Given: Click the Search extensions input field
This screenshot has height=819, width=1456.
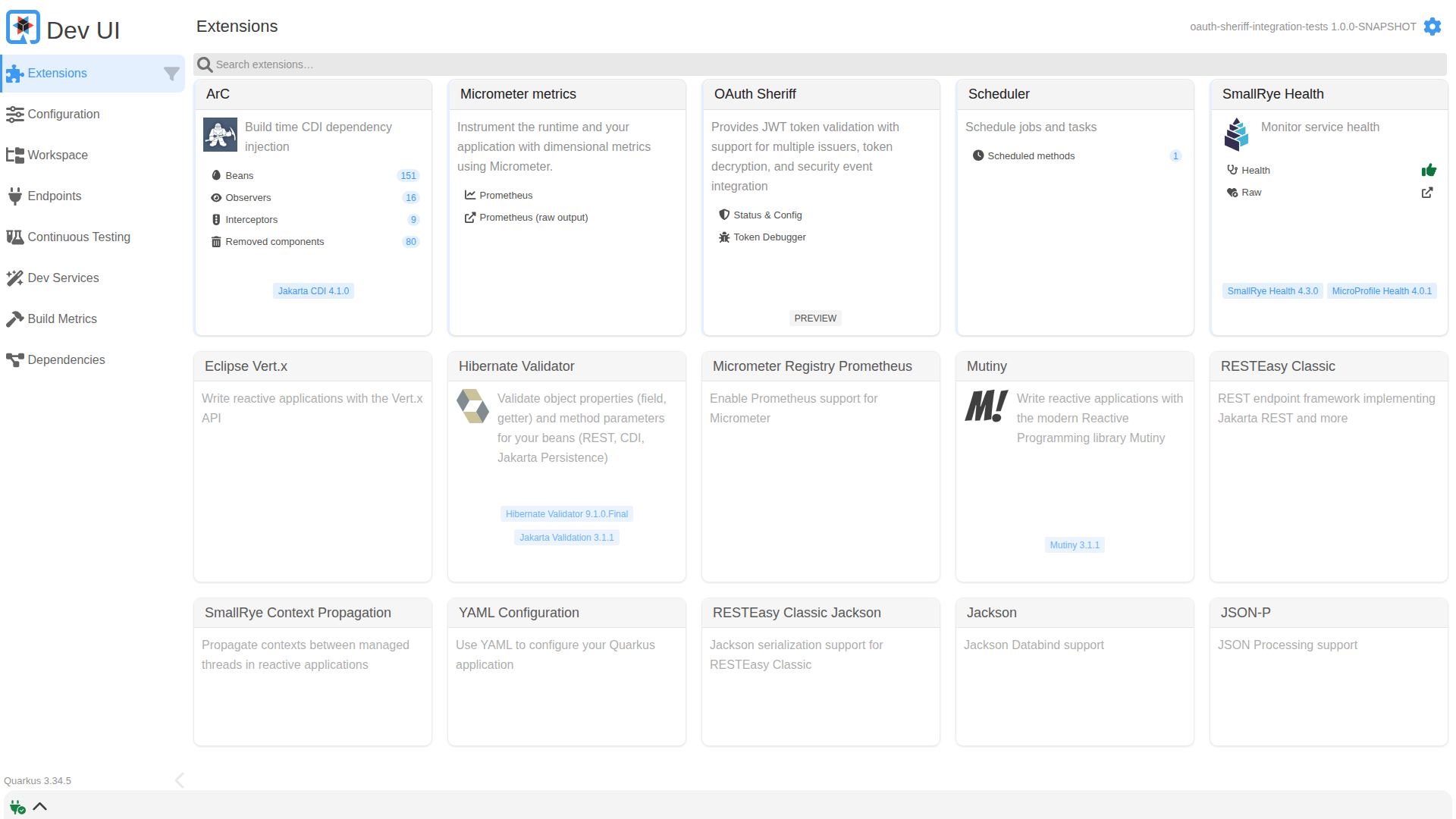Looking at the screenshot, I should coord(819,64).
